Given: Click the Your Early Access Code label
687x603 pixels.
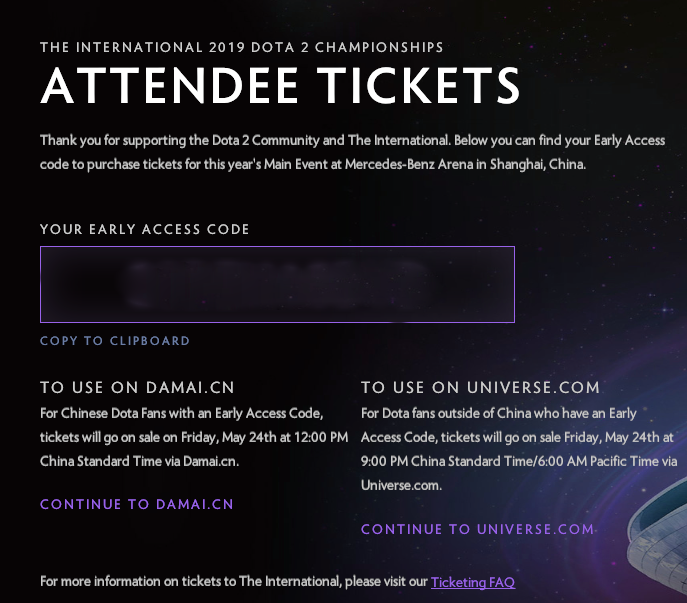Looking at the screenshot, I should click(145, 229).
